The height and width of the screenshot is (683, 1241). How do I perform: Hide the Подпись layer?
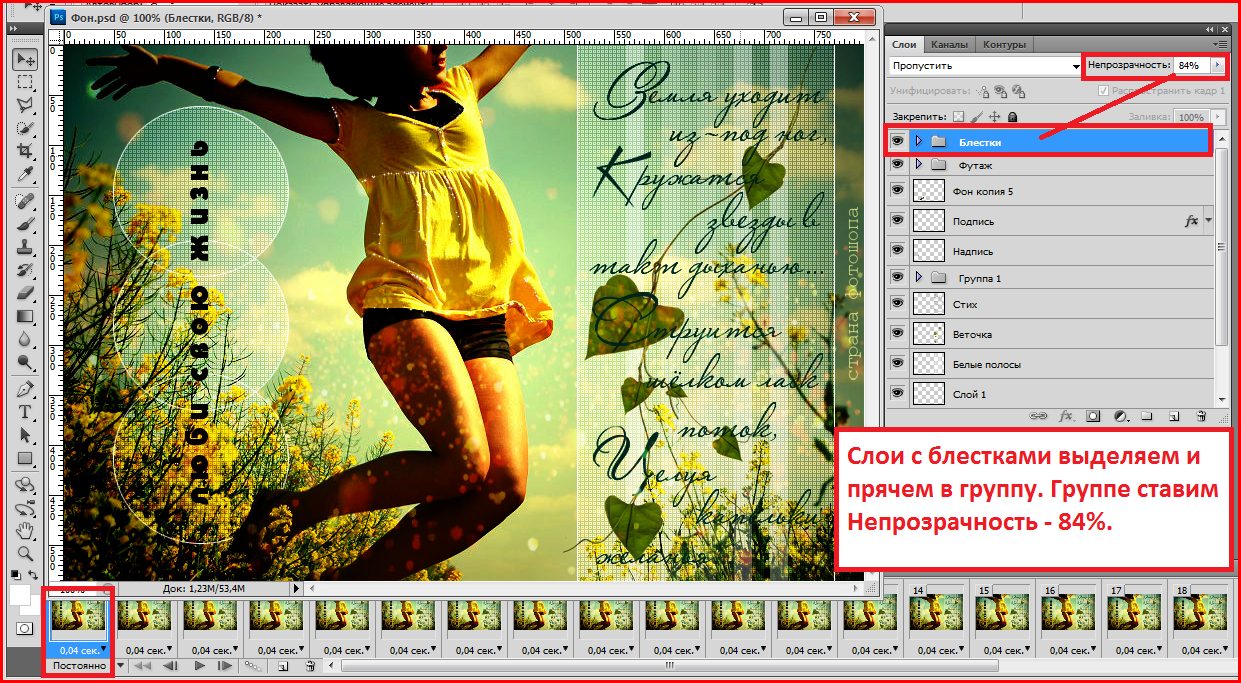click(897, 221)
